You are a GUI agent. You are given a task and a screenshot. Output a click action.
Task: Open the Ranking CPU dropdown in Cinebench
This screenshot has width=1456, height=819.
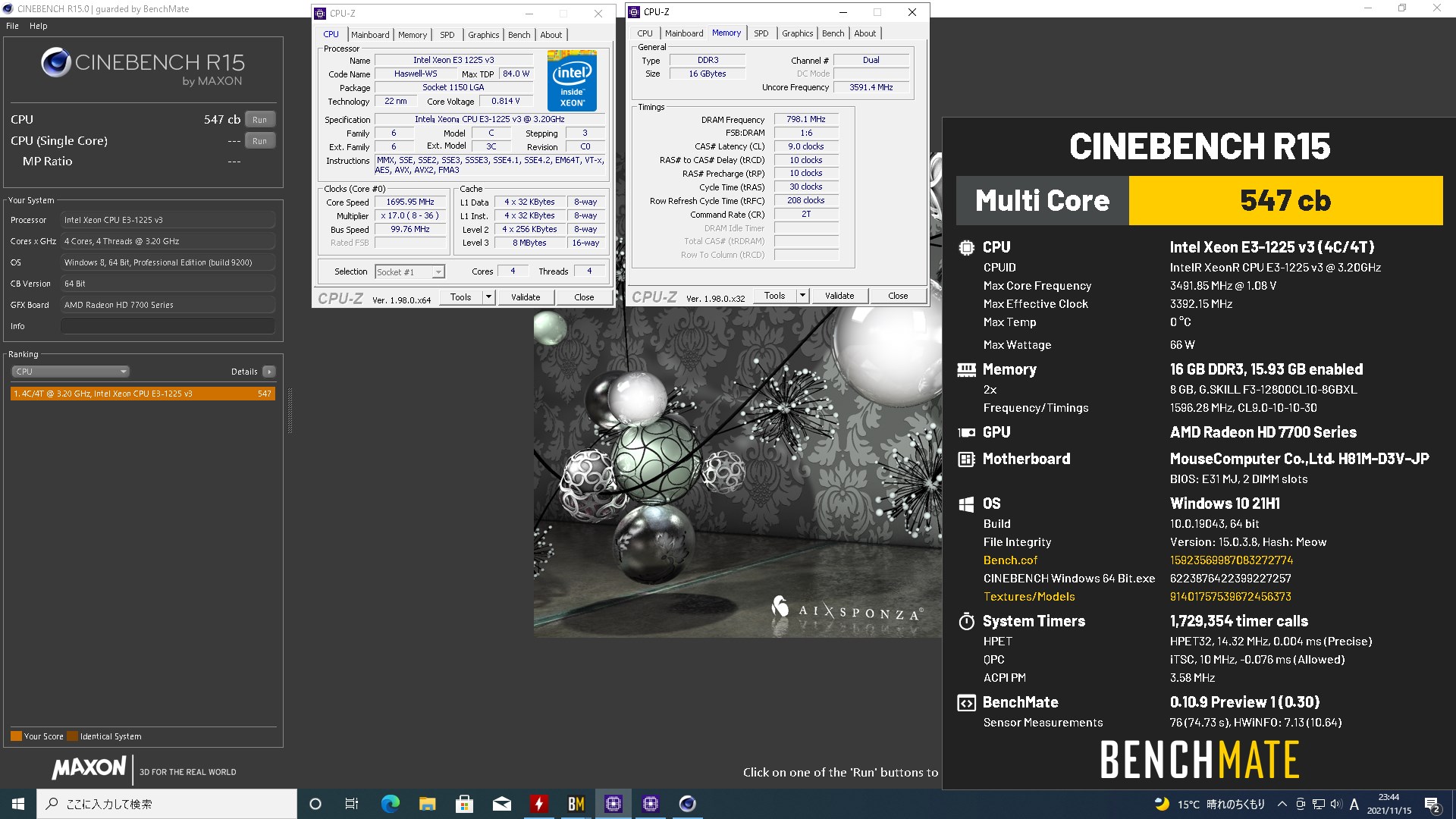tap(71, 372)
